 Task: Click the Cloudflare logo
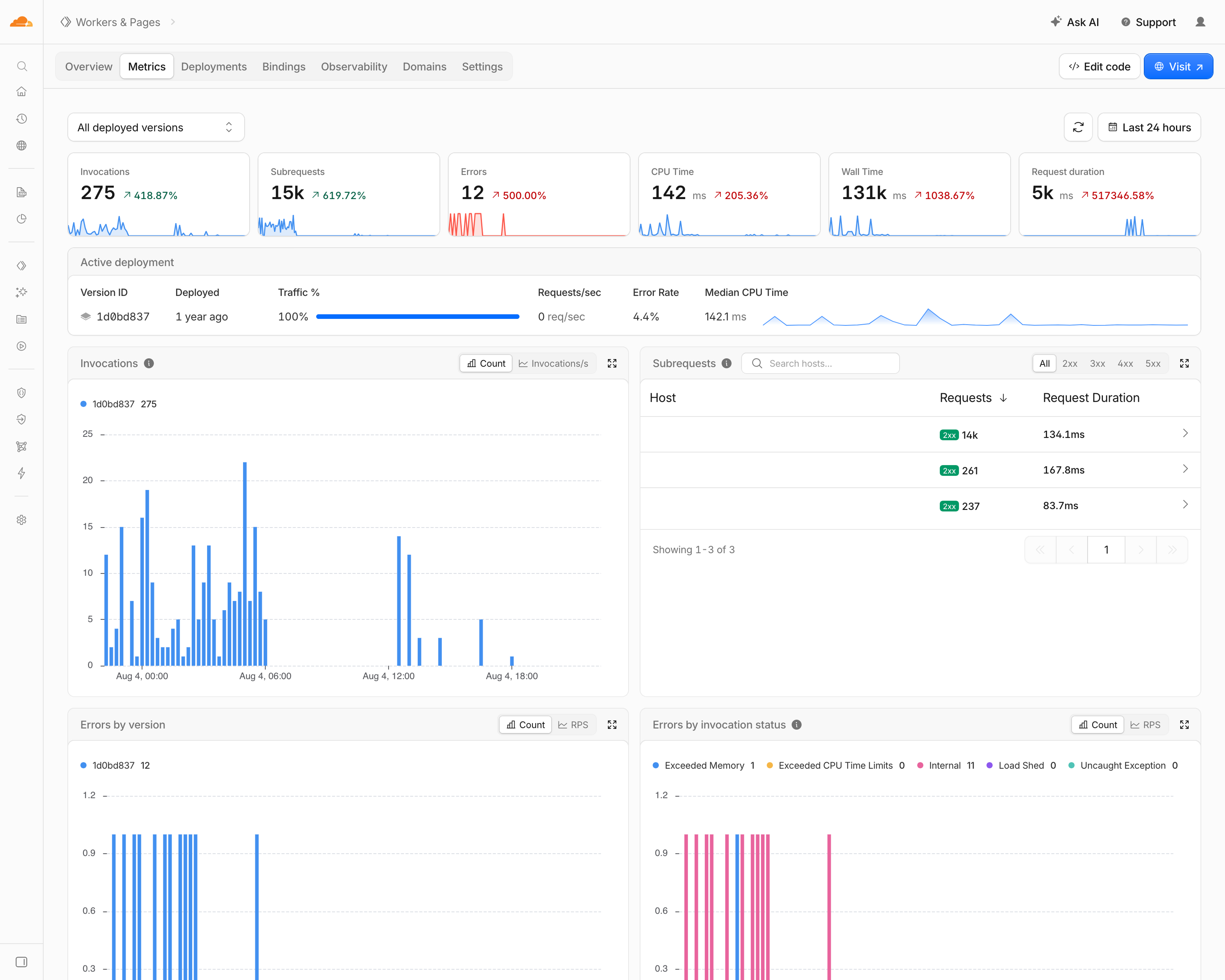point(21,22)
